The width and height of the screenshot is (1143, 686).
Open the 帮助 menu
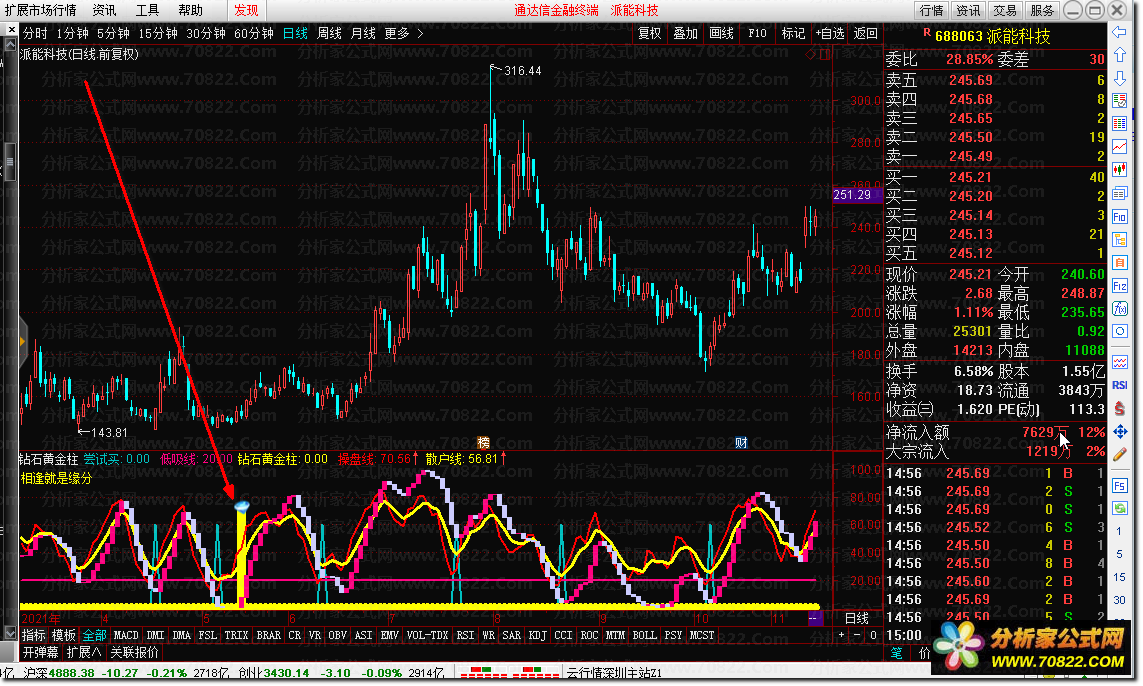(190, 10)
